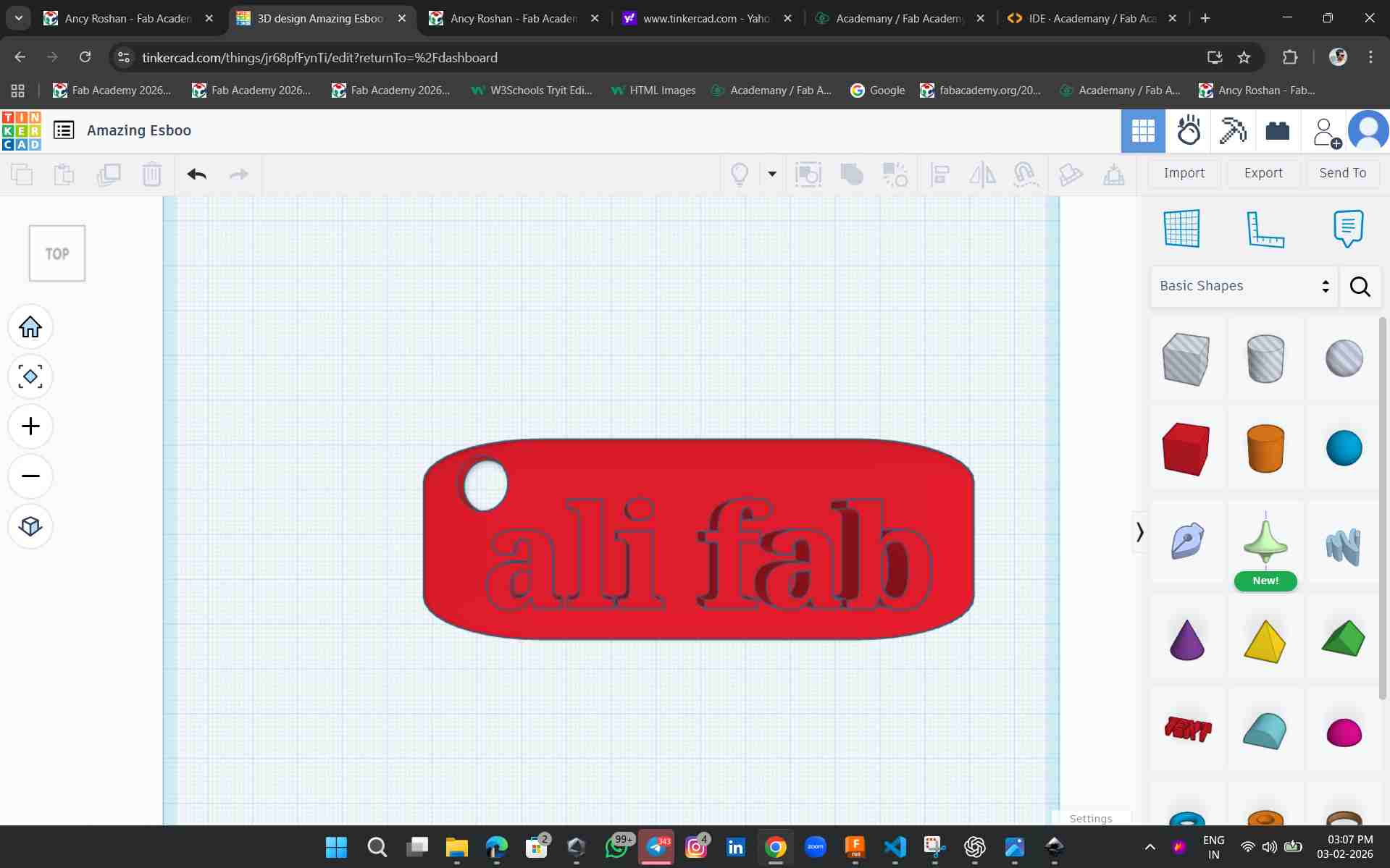This screenshot has height=868, width=1390.
Task: Click the browser address bar URL
Action: point(319,57)
